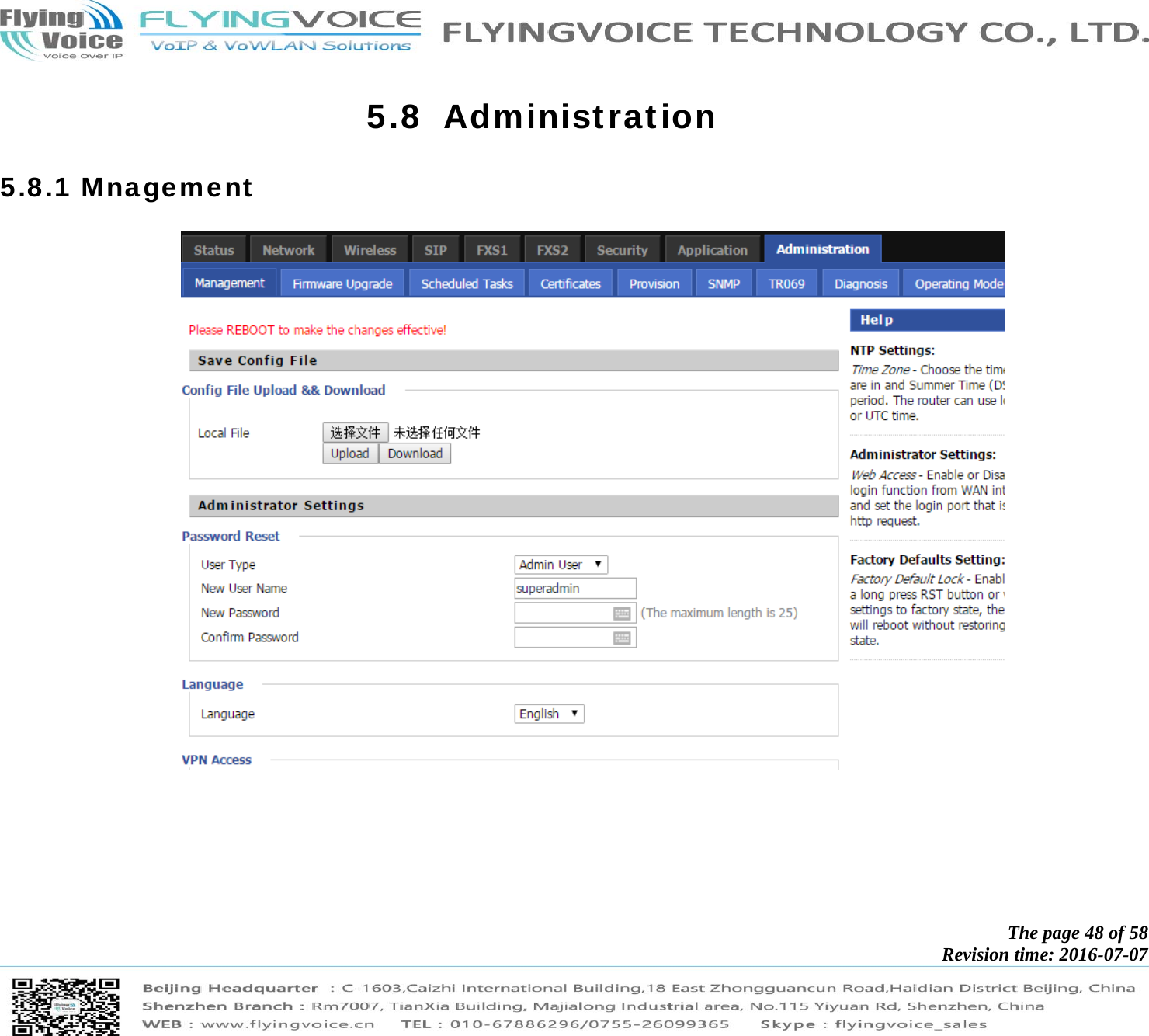
Task: Click the Flying Voice logo
Action: tap(62, 30)
